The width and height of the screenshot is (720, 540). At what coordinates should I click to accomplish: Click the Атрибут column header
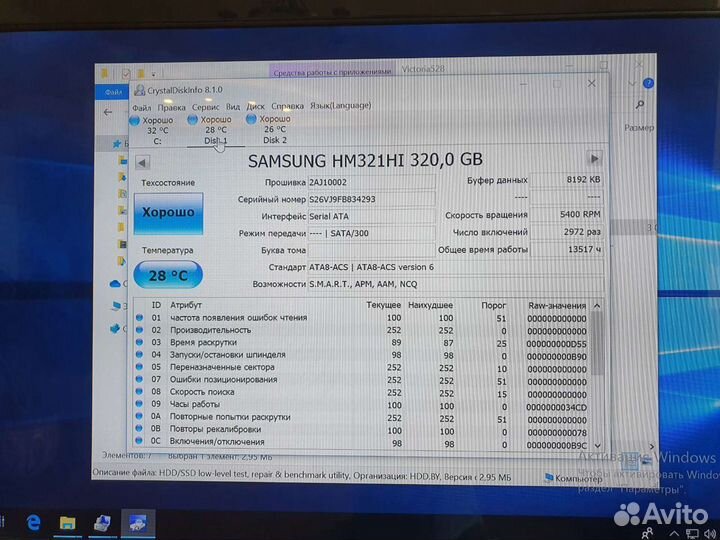186,305
